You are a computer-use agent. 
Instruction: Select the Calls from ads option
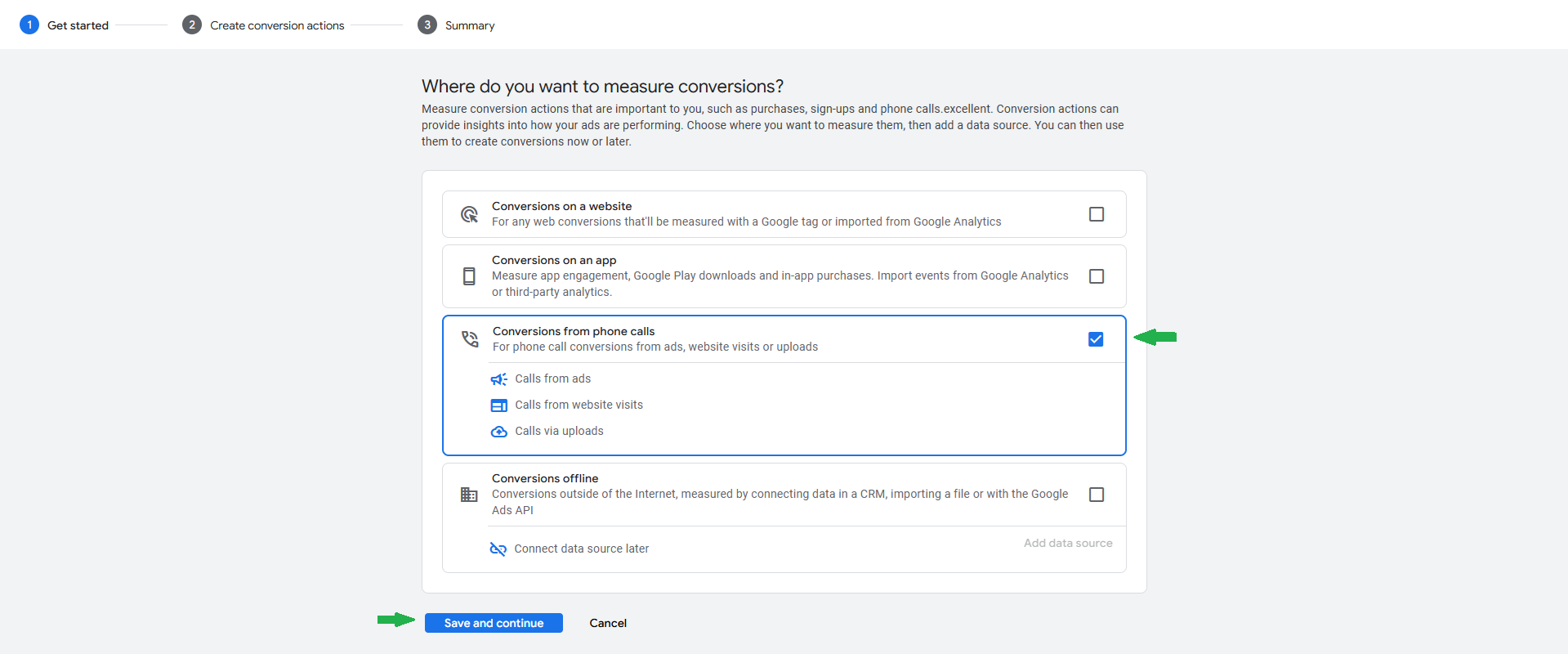pos(552,379)
